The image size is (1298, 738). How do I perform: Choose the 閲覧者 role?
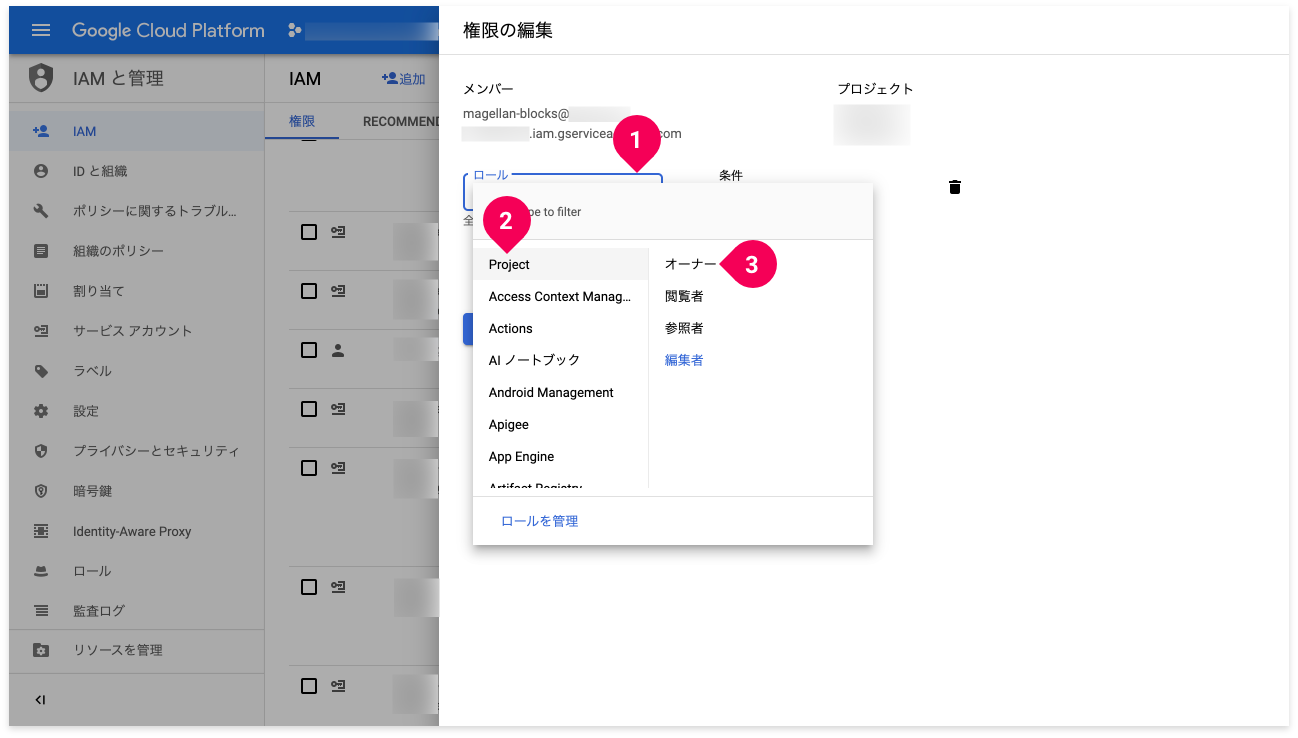tap(684, 297)
